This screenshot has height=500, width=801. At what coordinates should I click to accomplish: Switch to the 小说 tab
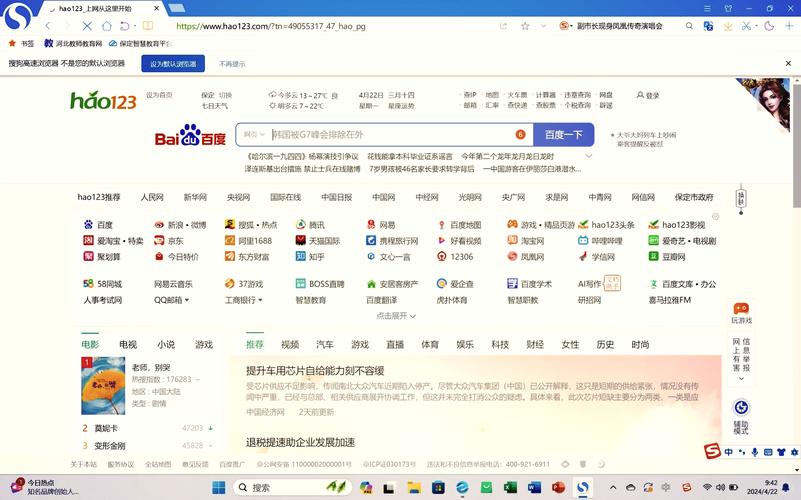click(166, 345)
